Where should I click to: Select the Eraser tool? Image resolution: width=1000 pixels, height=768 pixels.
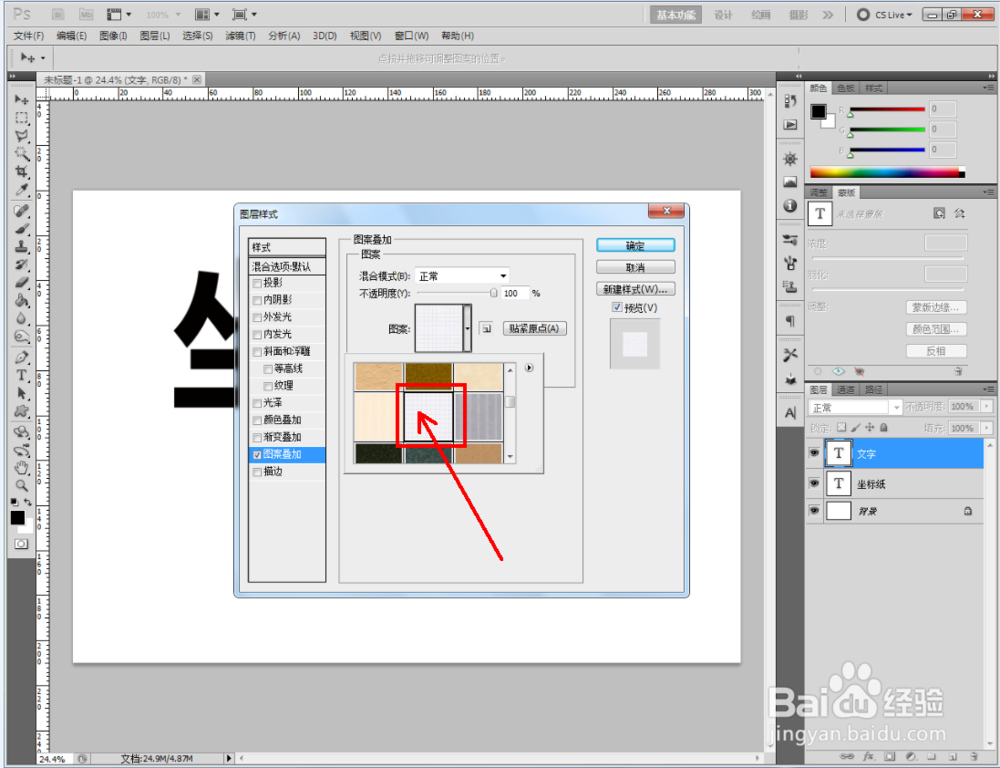point(22,281)
